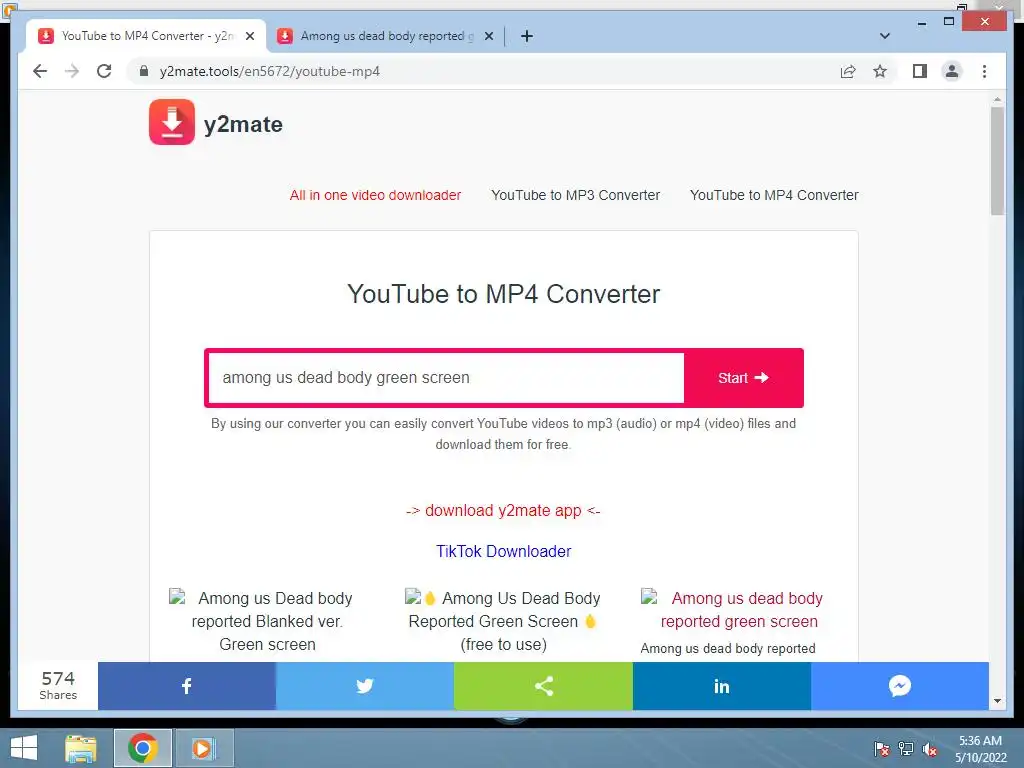
Task: Switch to Among us dead body reported tab
Action: point(385,36)
